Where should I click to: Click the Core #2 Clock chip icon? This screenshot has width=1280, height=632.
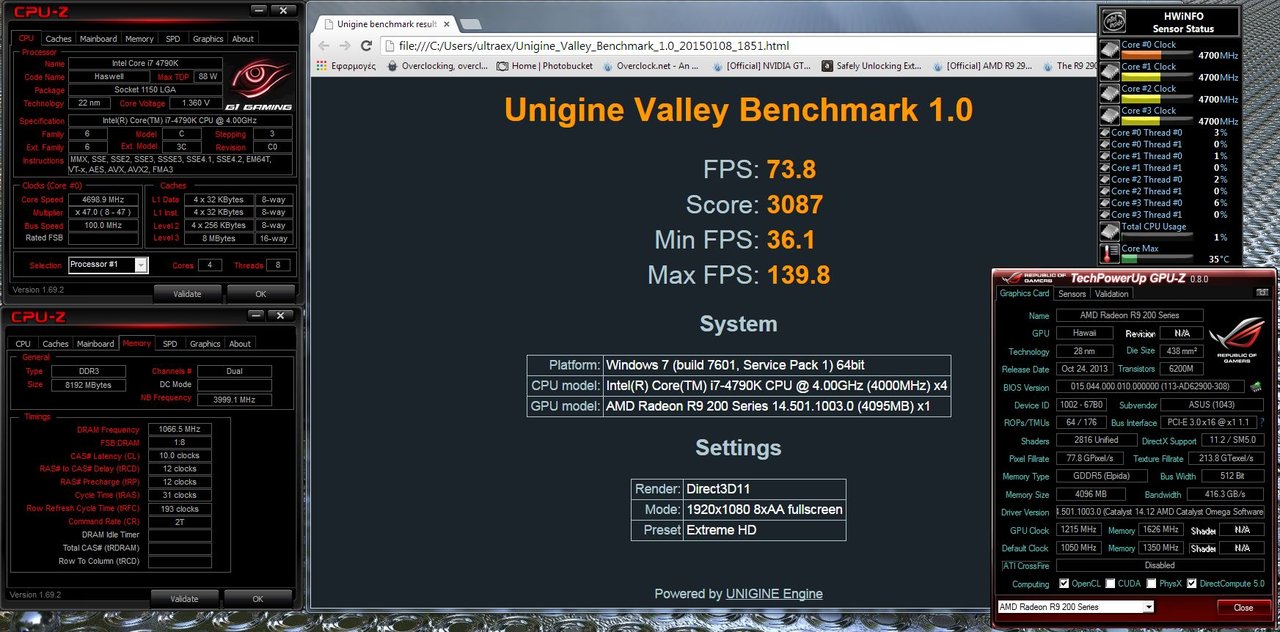point(1110,93)
